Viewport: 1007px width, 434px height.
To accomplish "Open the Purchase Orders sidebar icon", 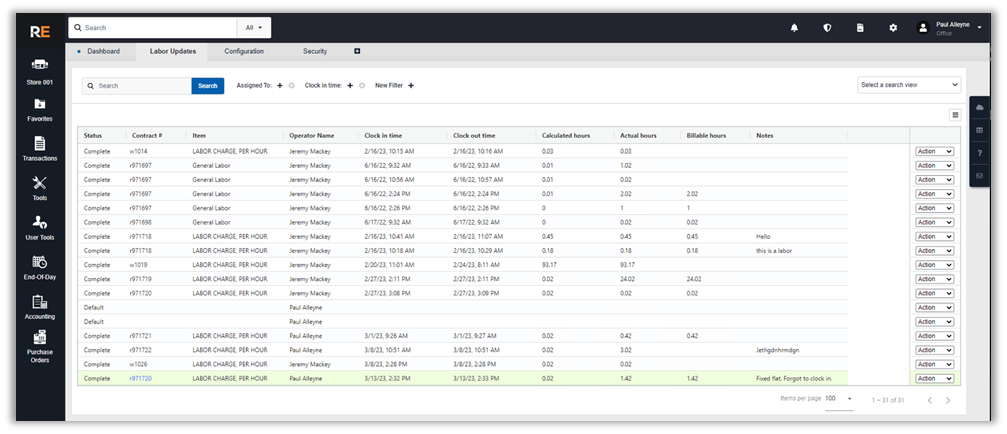I will [40, 338].
